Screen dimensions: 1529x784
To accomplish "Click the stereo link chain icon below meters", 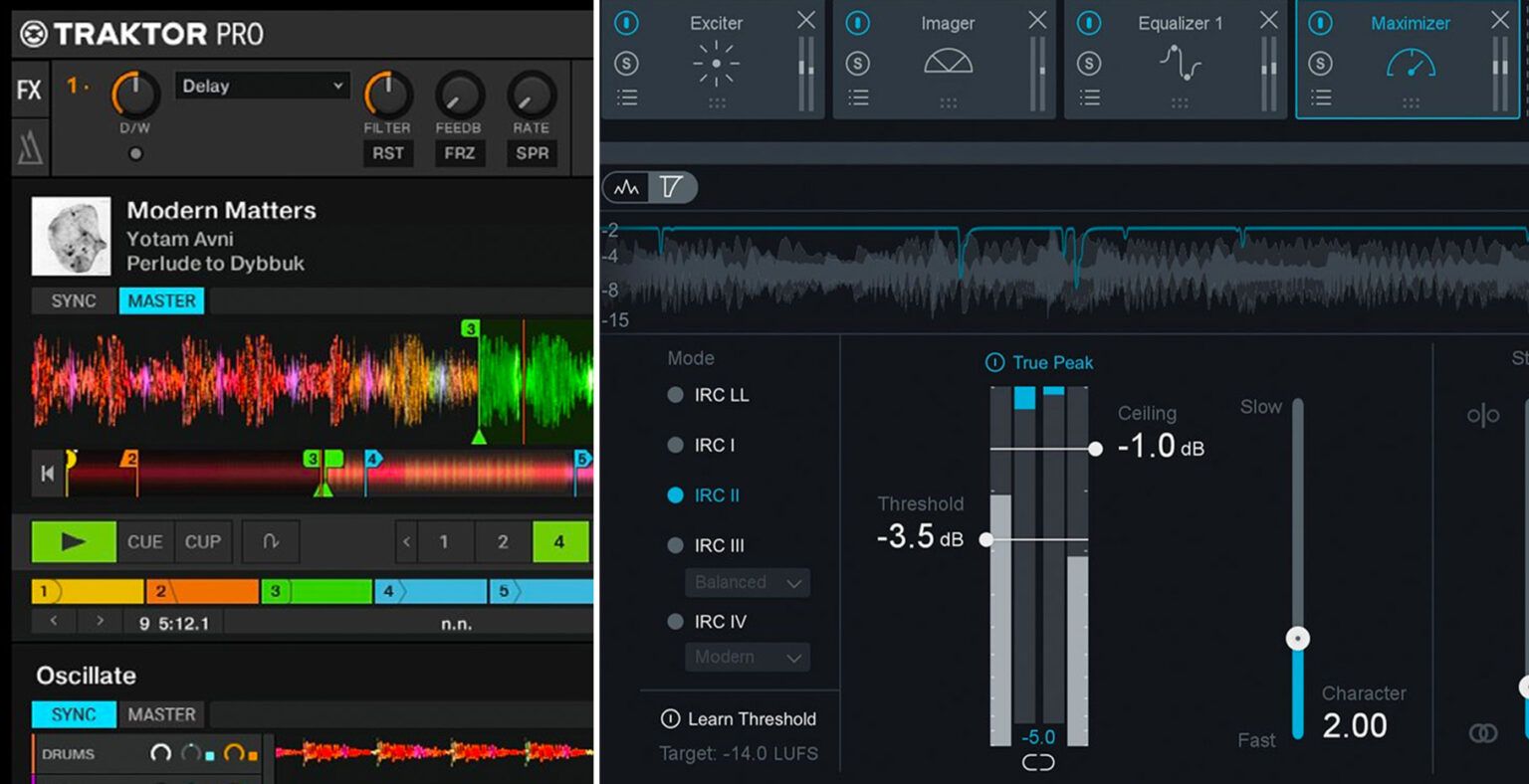I will tap(1038, 762).
